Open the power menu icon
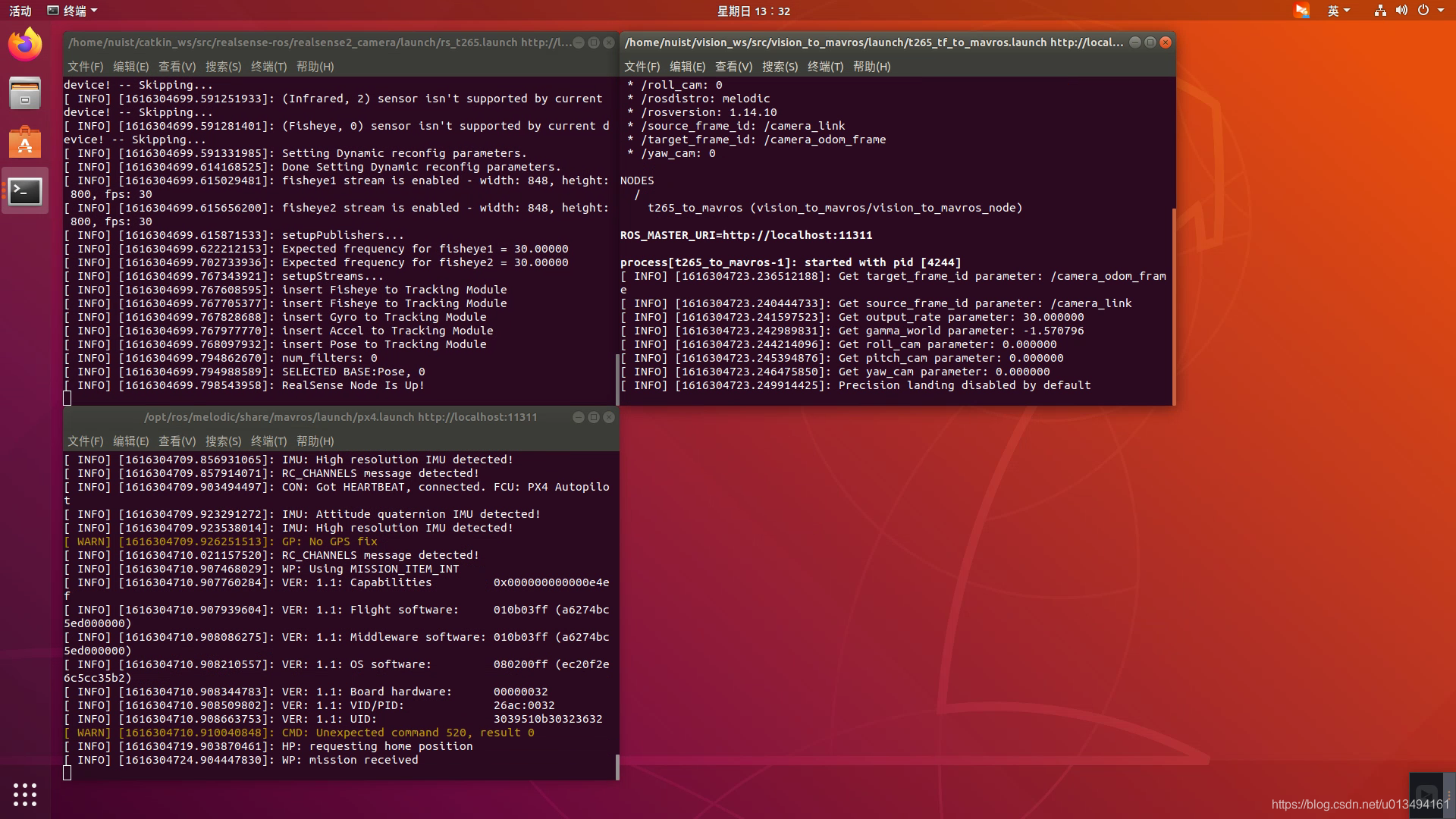 point(1423,11)
